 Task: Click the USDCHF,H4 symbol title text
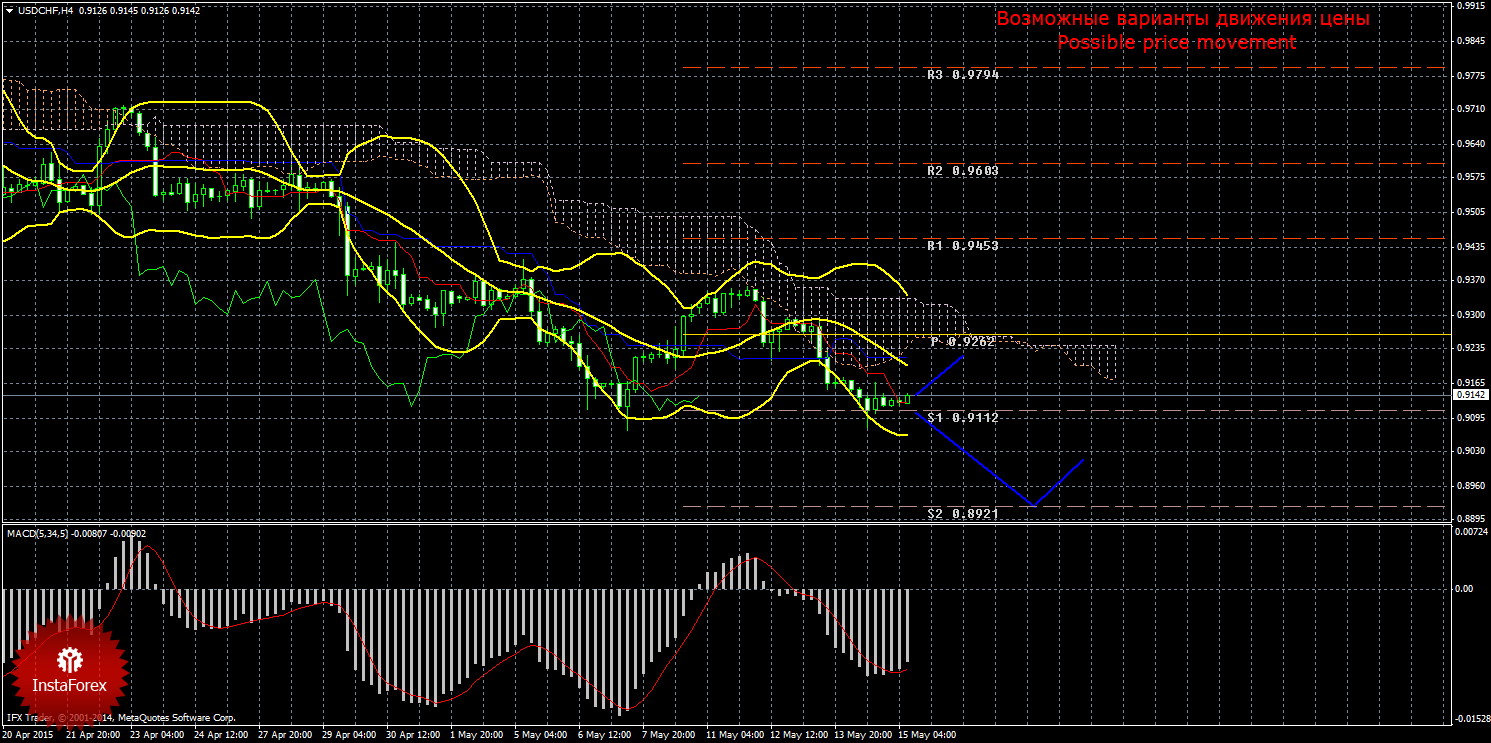[x=41, y=10]
